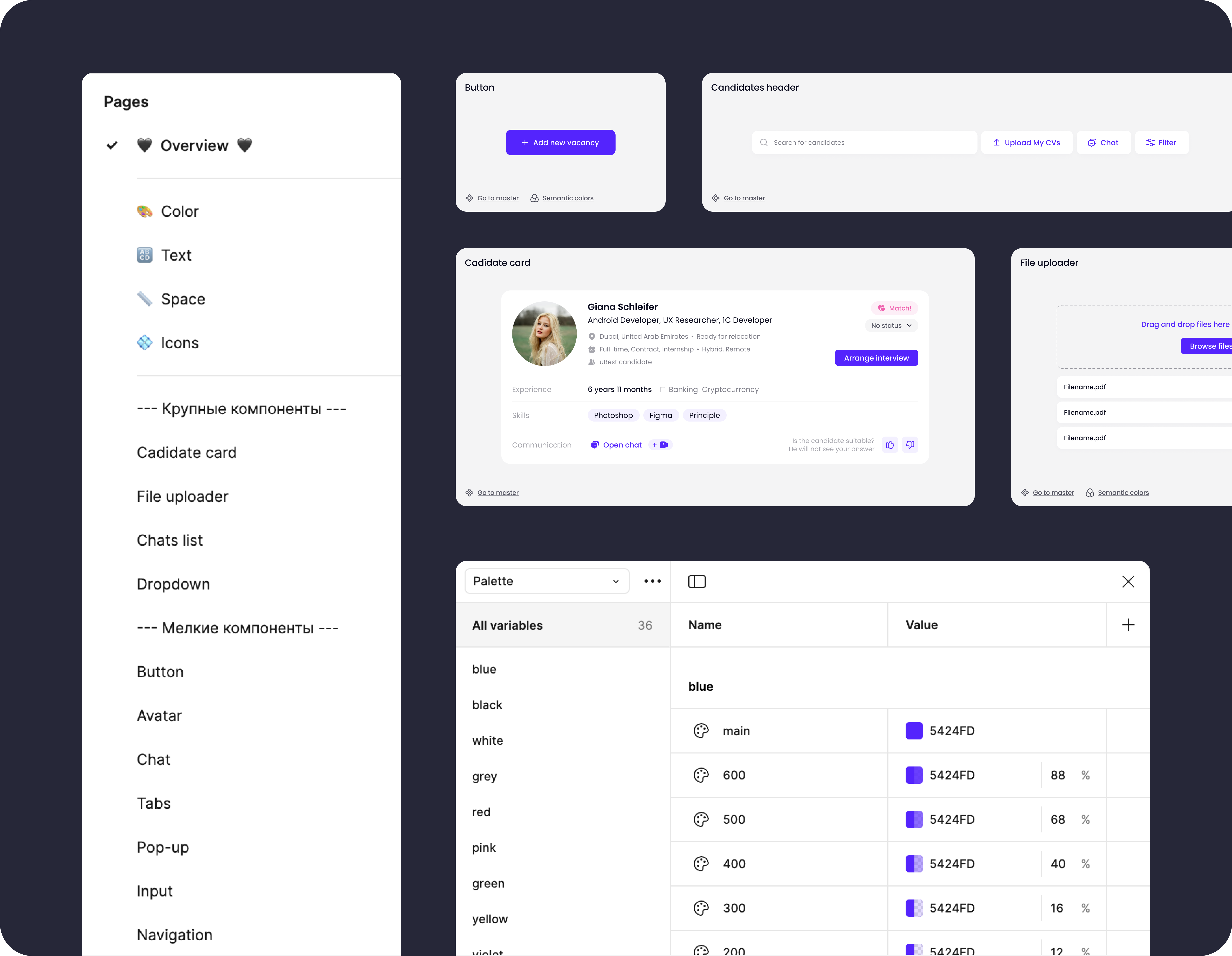Screen dimensions: 1232x956
Task: Select the Overview page
Action: (x=195, y=145)
